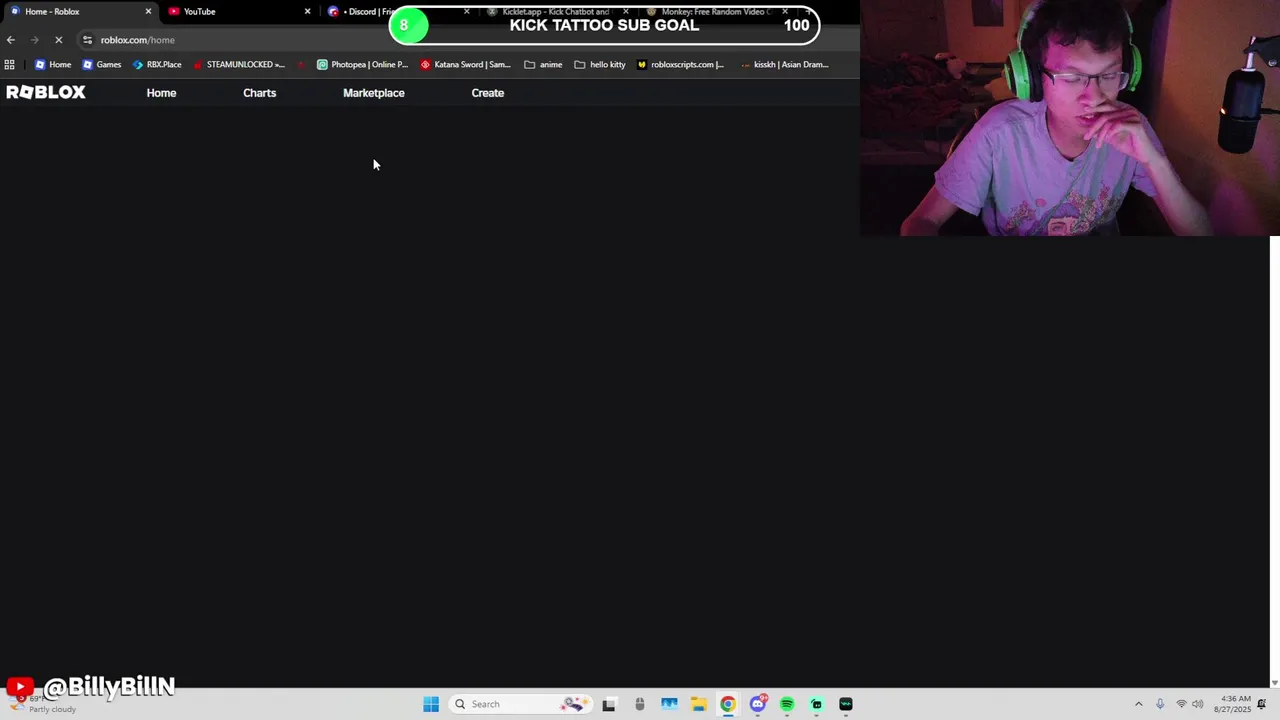Open the Wi-Fi network tray icon
The image size is (1280, 720).
click(x=1181, y=704)
